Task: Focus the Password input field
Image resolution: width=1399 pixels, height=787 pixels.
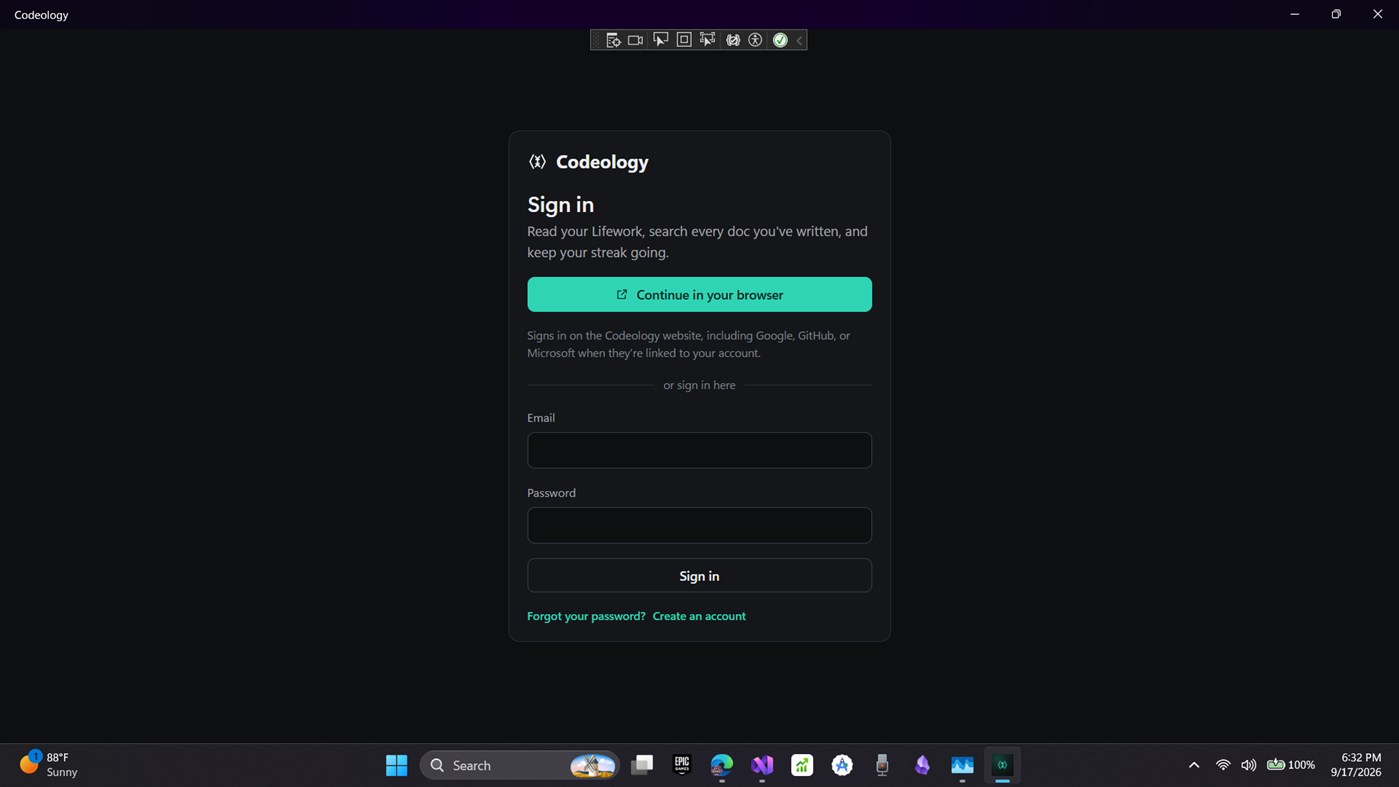Action: (x=699, y=525)
